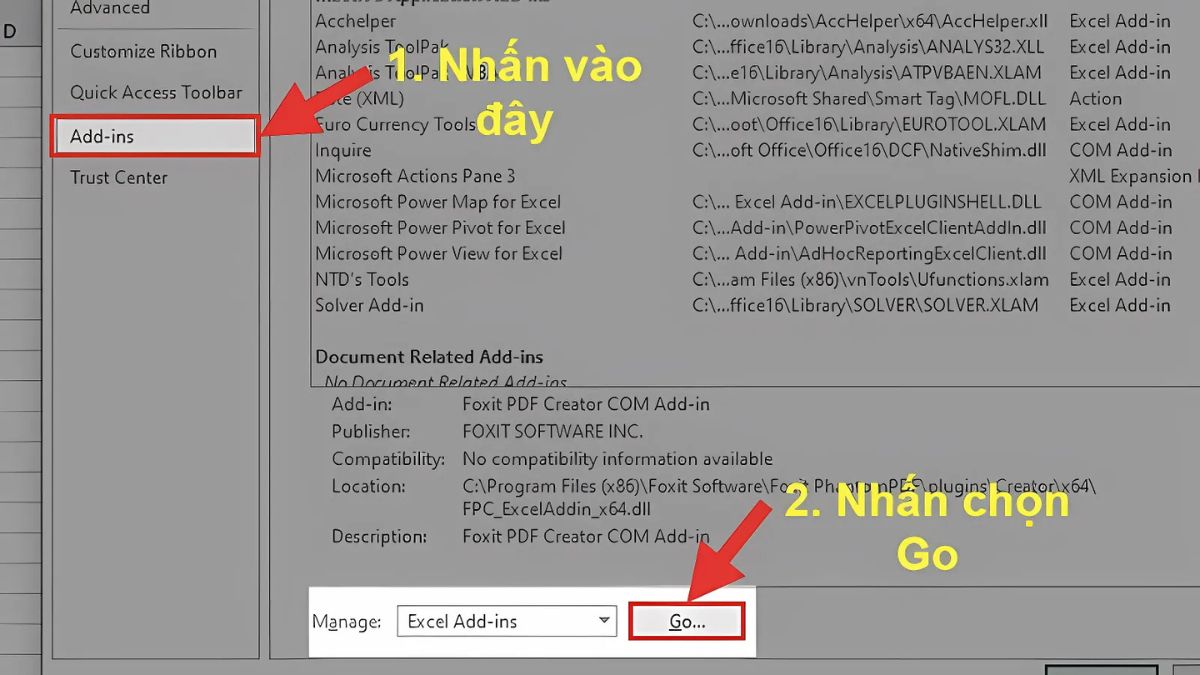Click the SOLVER.XLAM location path
Image resolution: width=1200 pixels, height=675 pixels.
pos(865,306)
